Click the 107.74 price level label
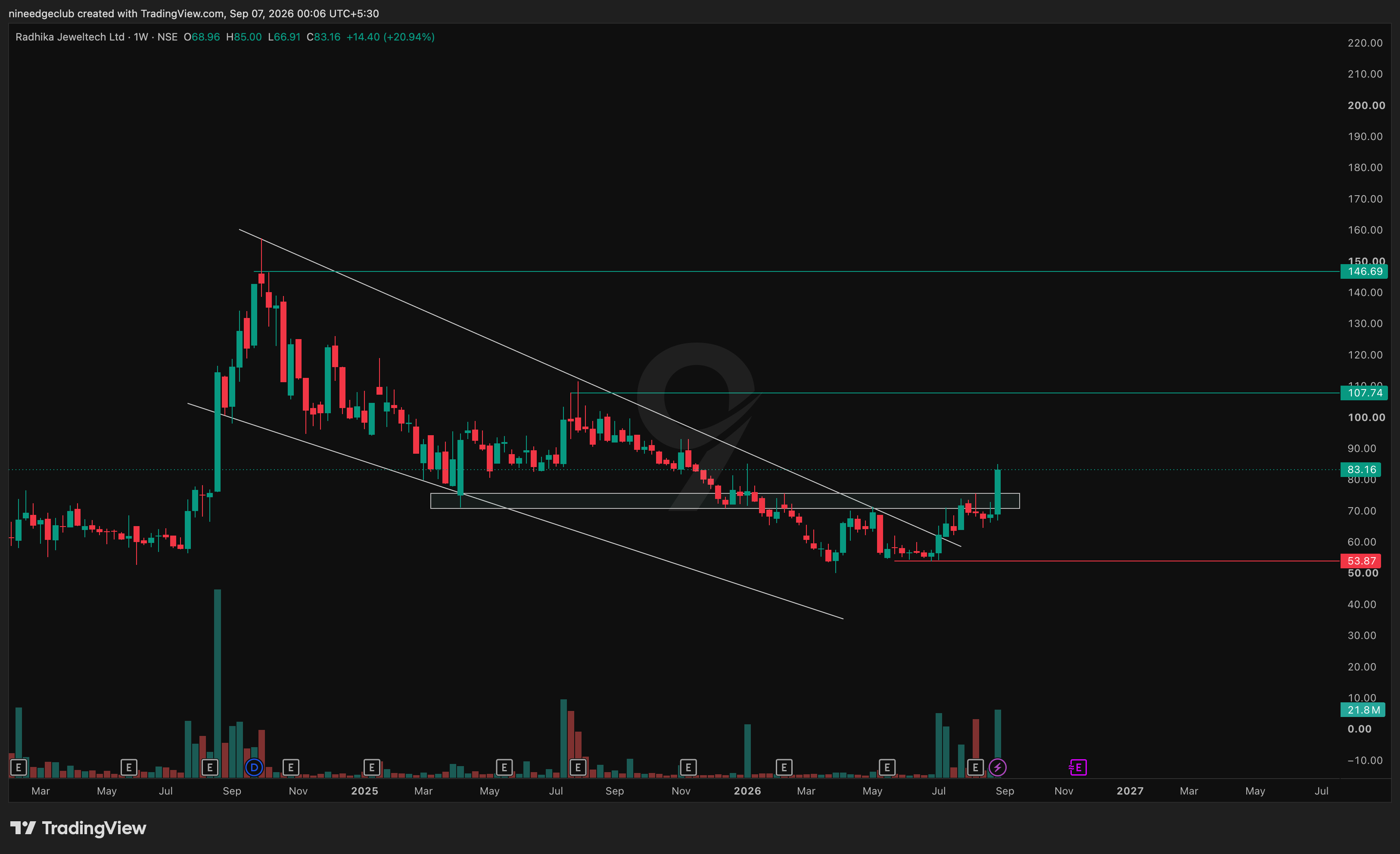The height and width of the screenshot is (854, 1400). [1364, 393]
